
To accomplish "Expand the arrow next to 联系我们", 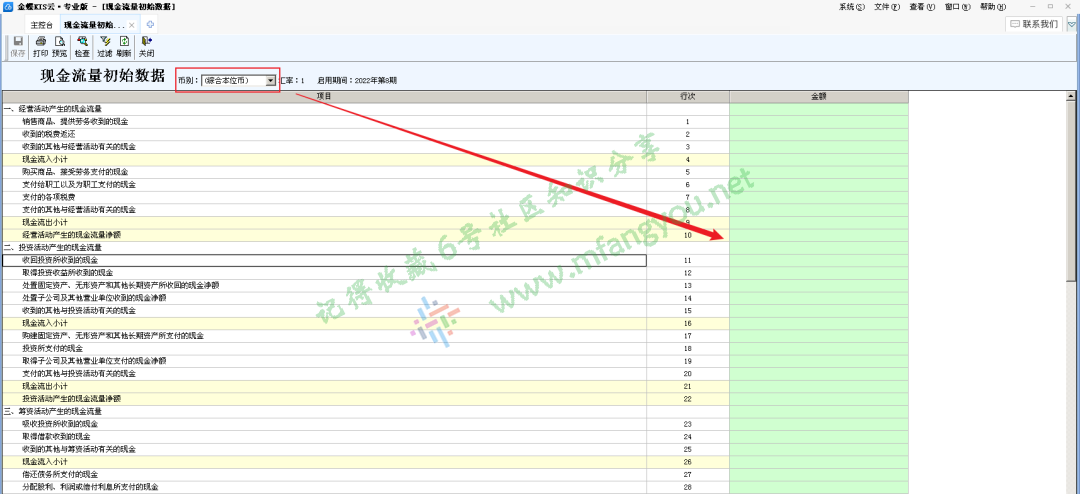I will coord(1071,23).
